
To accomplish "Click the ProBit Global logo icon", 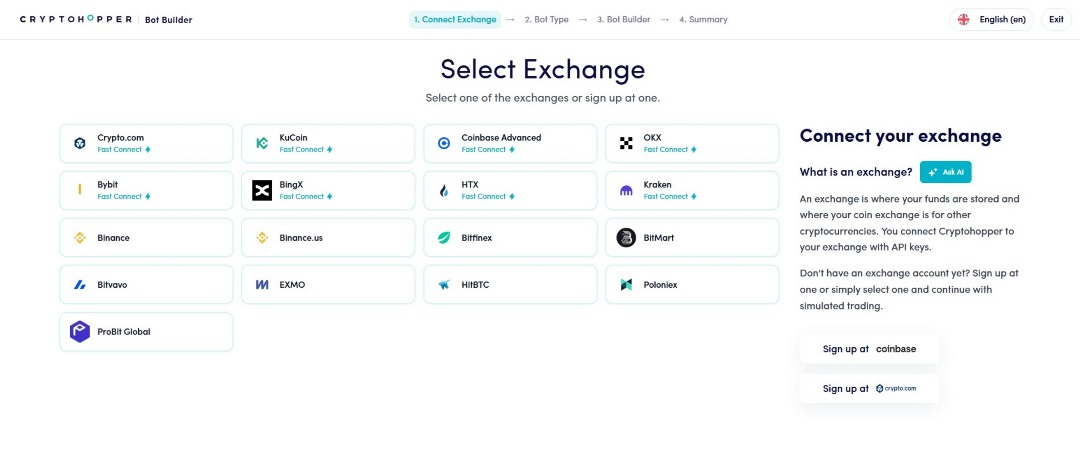I will tap(80, 332).
